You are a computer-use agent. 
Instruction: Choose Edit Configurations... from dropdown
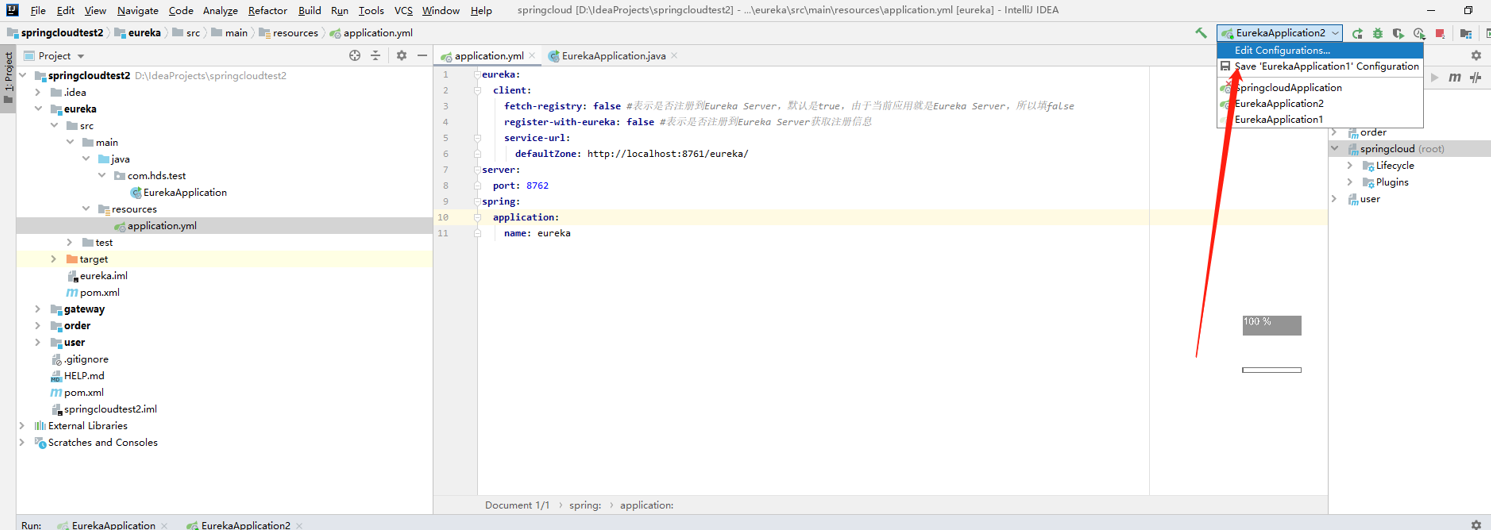pos(1320,50)
